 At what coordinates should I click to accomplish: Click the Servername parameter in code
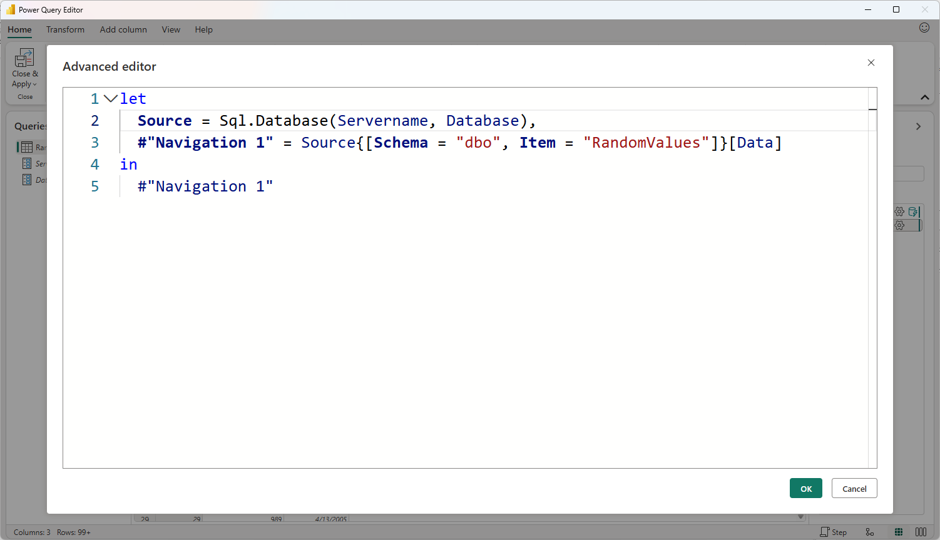click(x=382, y=120)
